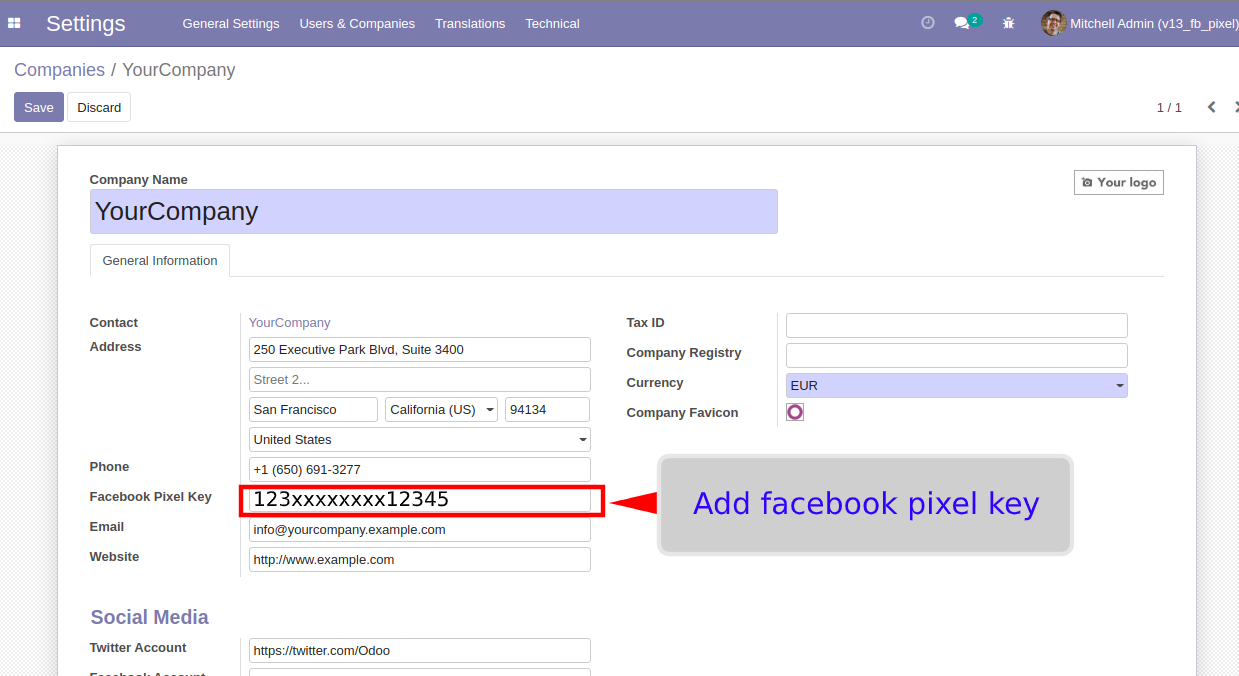The image size is (1239, 676).
Task: Expand the Country dropdown United States
Action: pyautogui.click(x=420, y=440)
